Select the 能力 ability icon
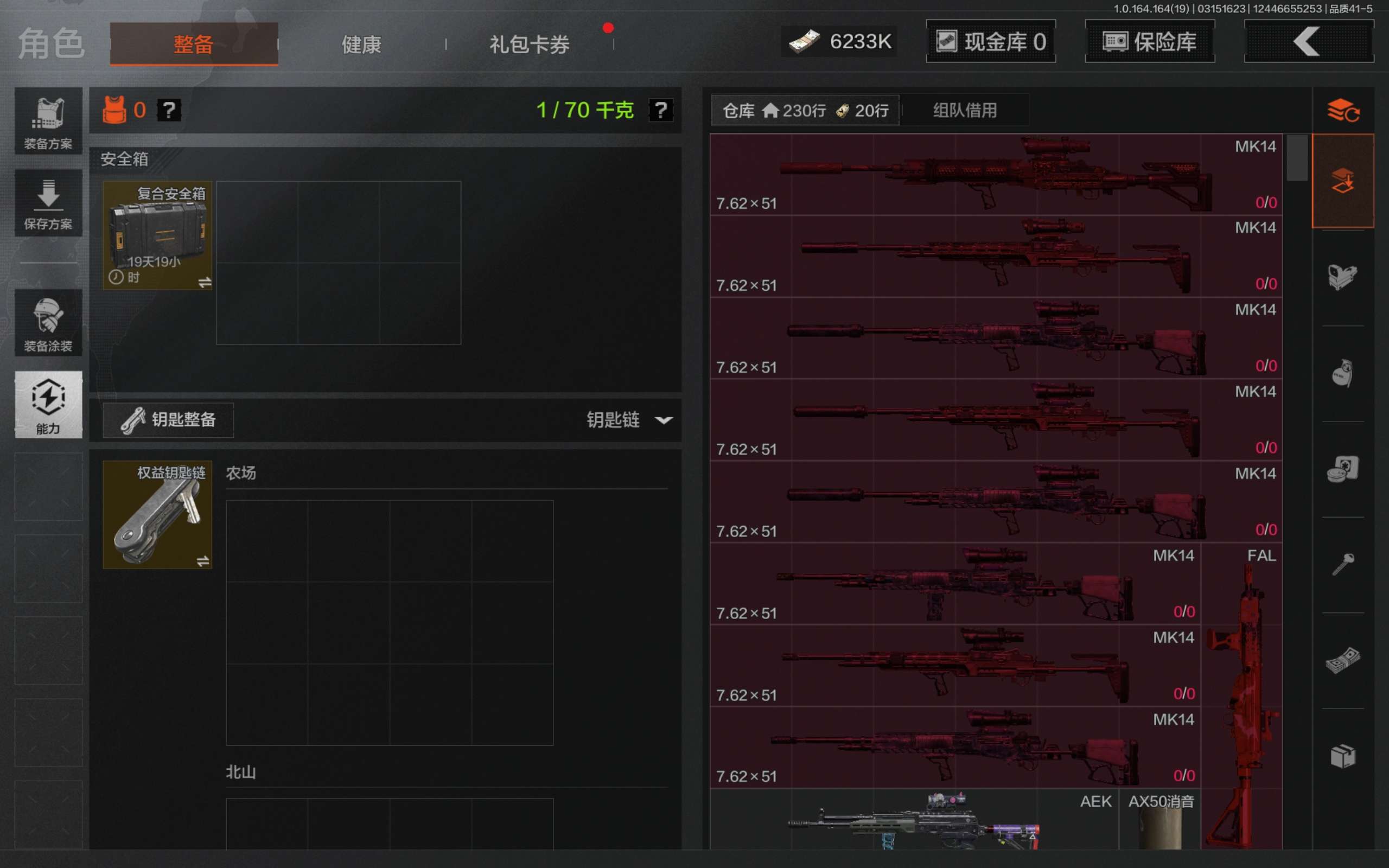Viewport: 1389px width, 868px height. tap(48, 404)
